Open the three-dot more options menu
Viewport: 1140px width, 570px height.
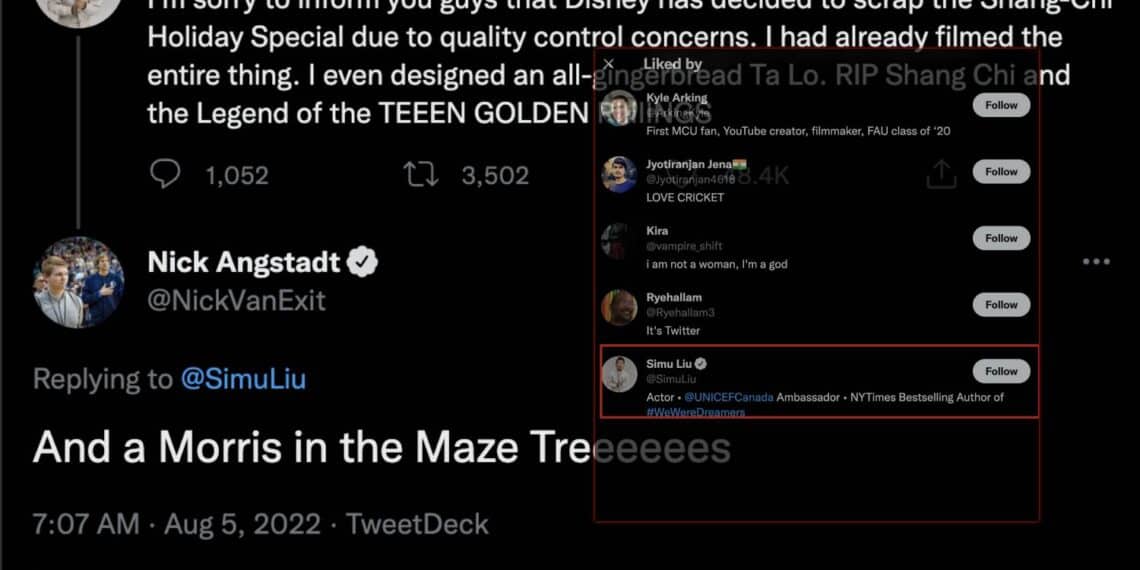tap(1096, 262)
